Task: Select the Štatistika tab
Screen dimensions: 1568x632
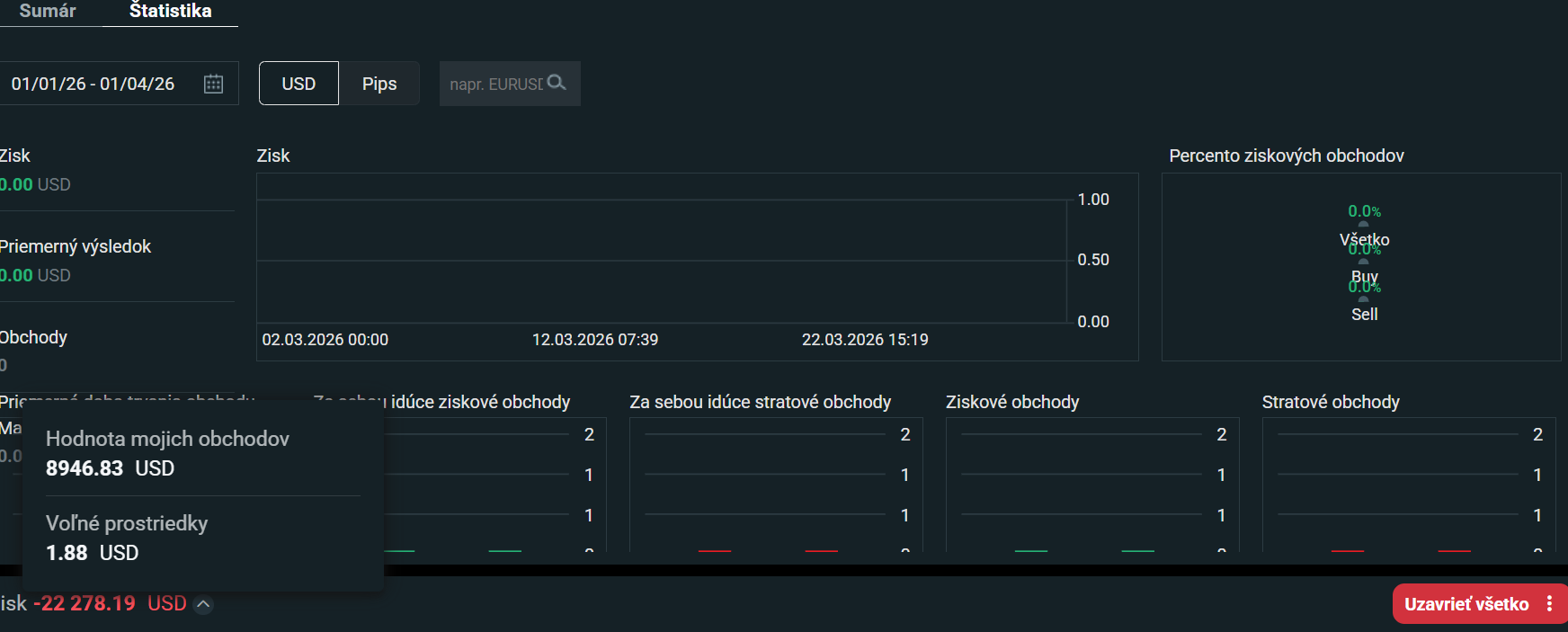Action: [x=170, y=11]
